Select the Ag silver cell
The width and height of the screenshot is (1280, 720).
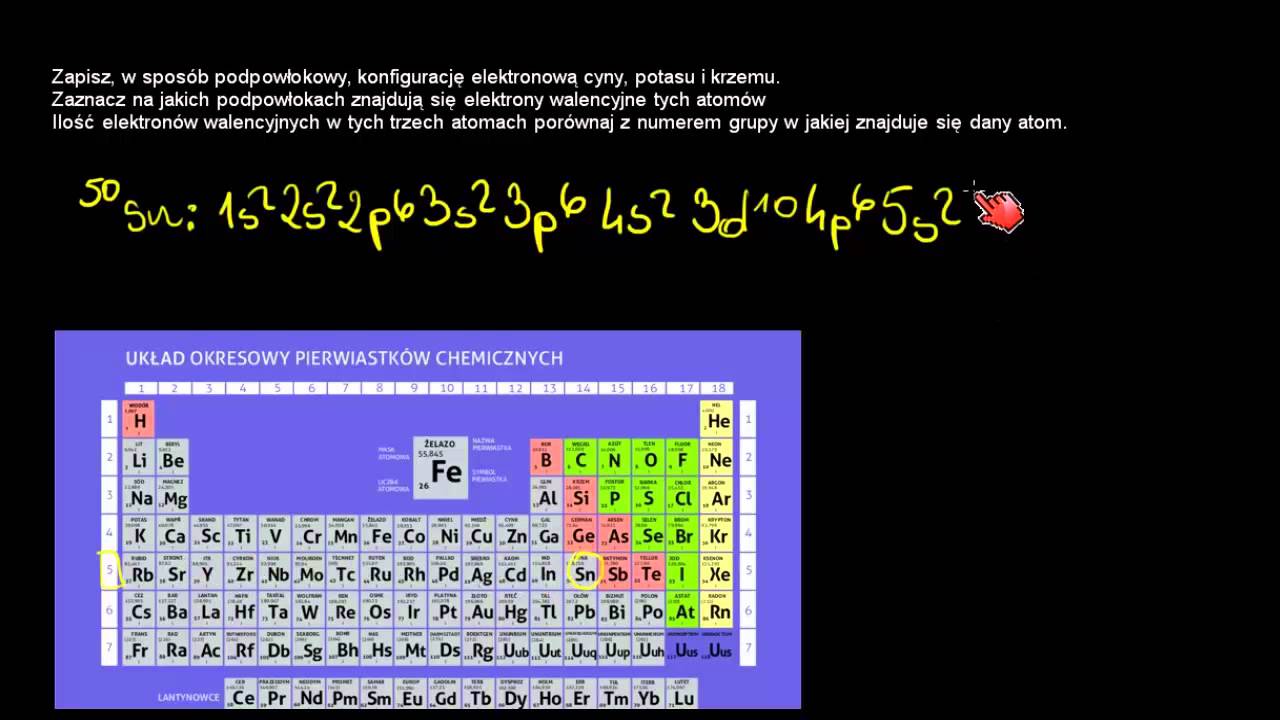point(480,571)
